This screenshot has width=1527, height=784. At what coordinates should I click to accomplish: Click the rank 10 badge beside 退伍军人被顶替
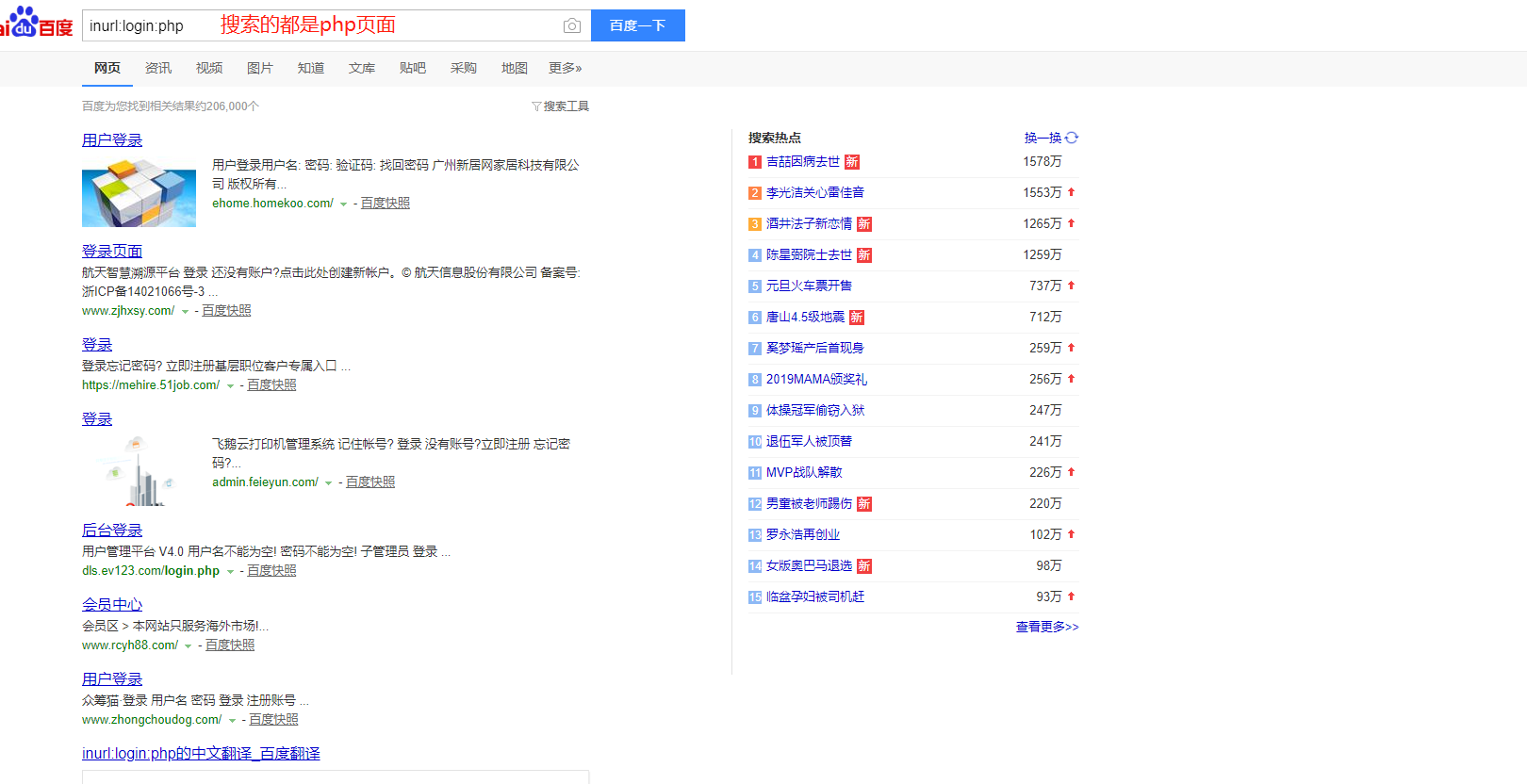pos(754,442)
